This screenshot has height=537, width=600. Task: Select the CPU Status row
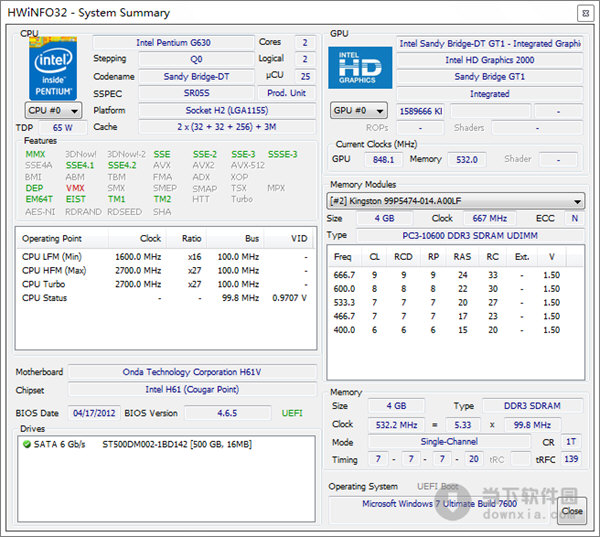(165, 298)
